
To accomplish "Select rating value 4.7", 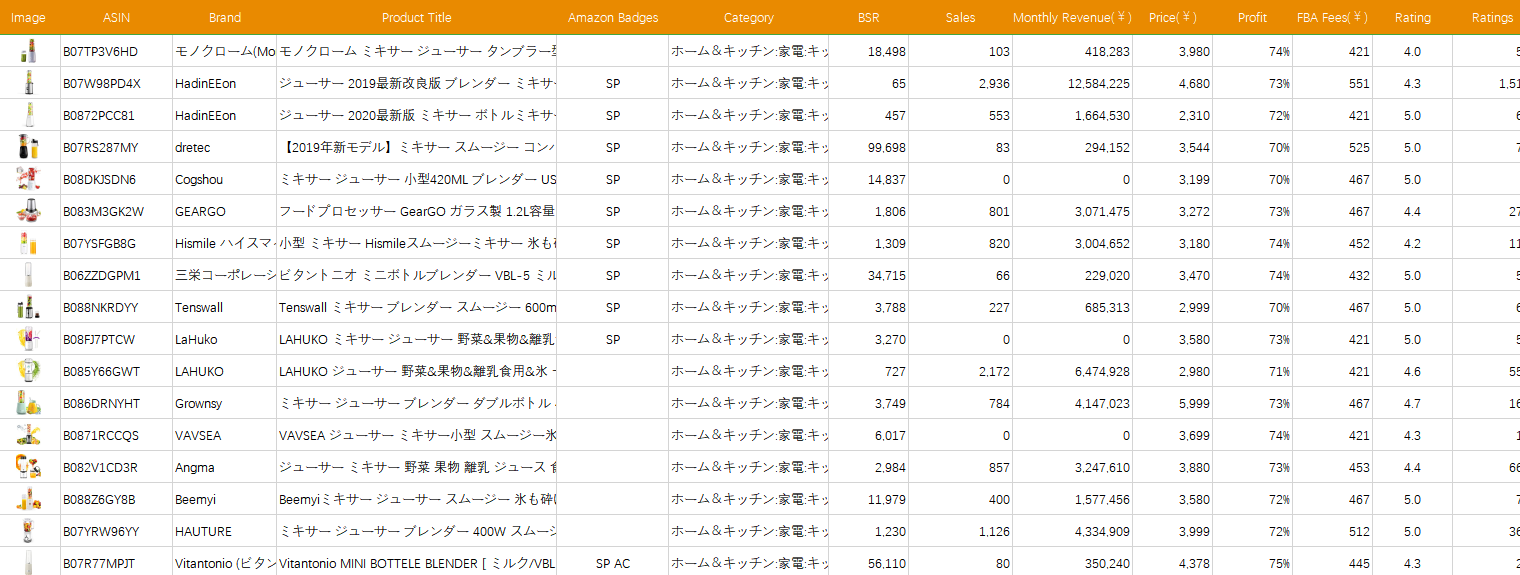I will point(1412,404).
